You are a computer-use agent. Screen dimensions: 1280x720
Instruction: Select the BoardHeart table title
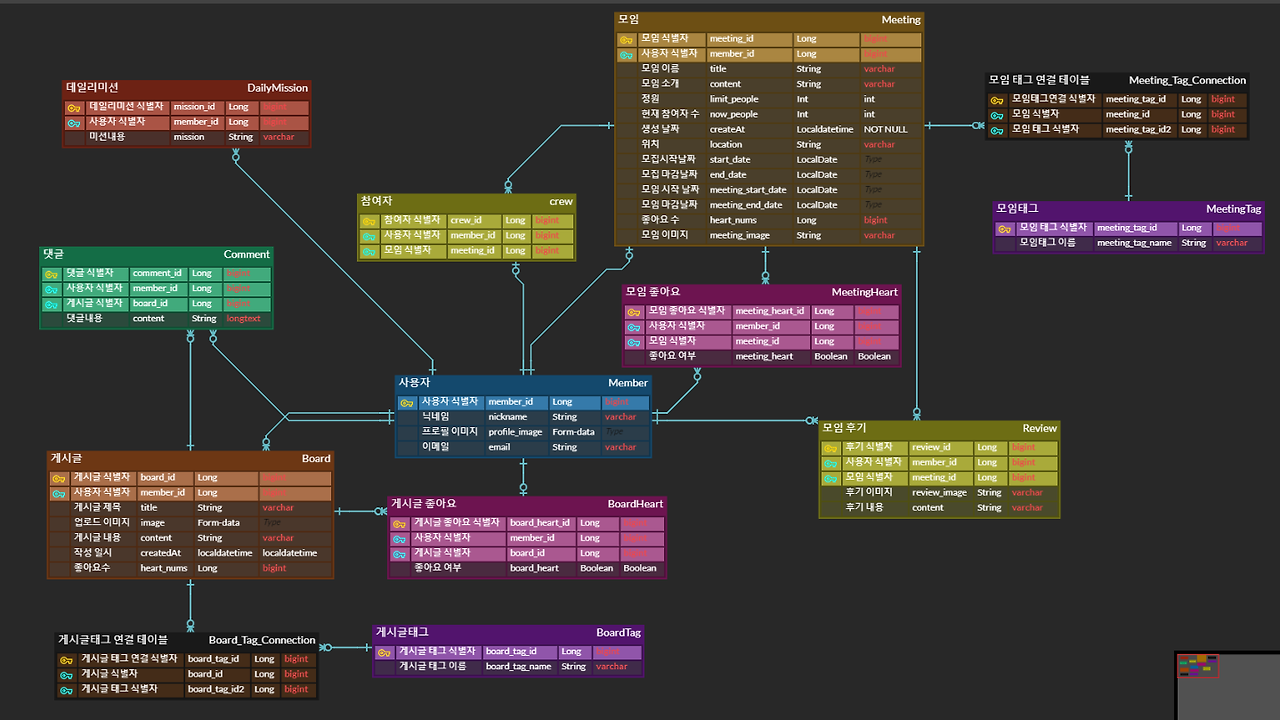[x=635, y=505]
